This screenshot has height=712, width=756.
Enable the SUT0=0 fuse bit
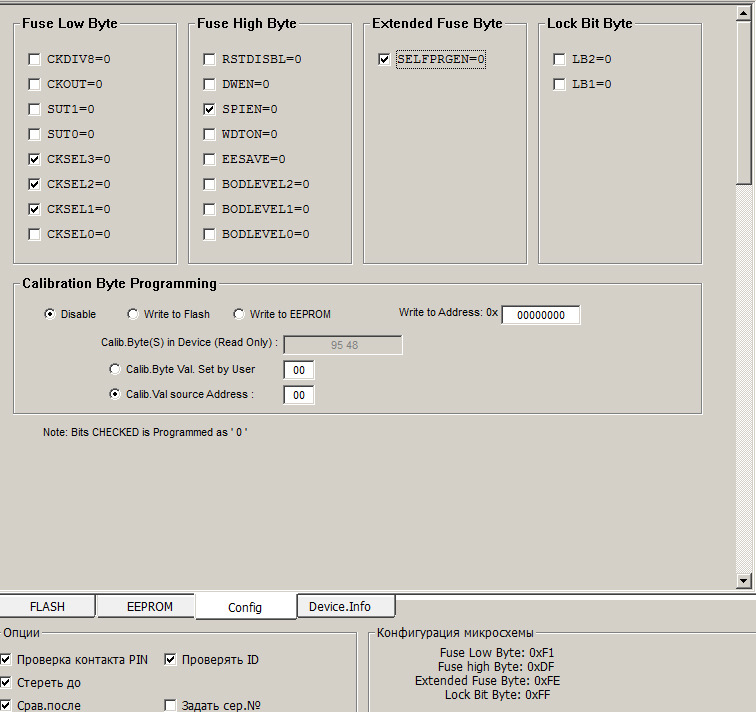pyautogui.click(x=34, y=134)
